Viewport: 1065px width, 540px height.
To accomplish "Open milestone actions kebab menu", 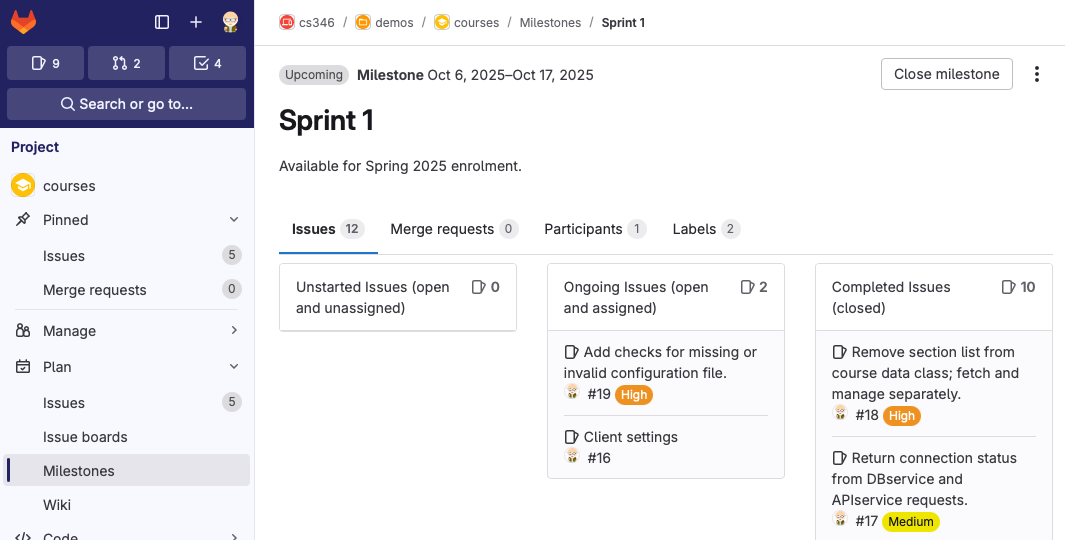I will (x=1037, y=74).
